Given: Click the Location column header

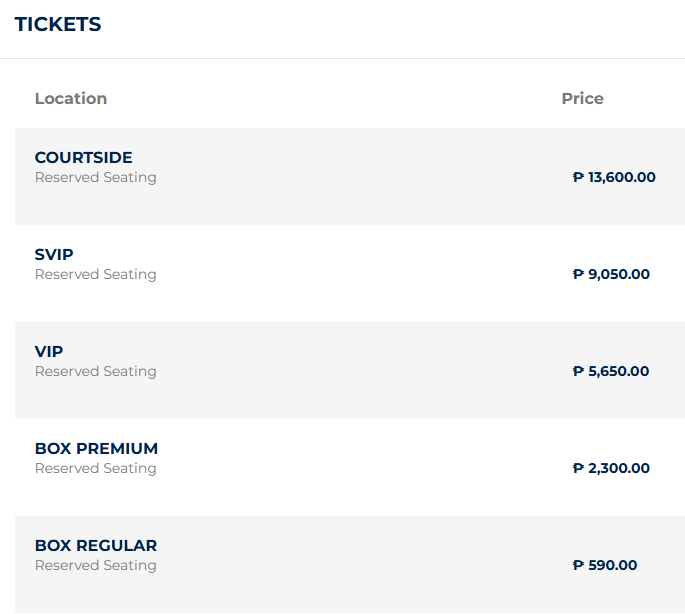Looking at the screenshot, I should (x=71, y=98).
